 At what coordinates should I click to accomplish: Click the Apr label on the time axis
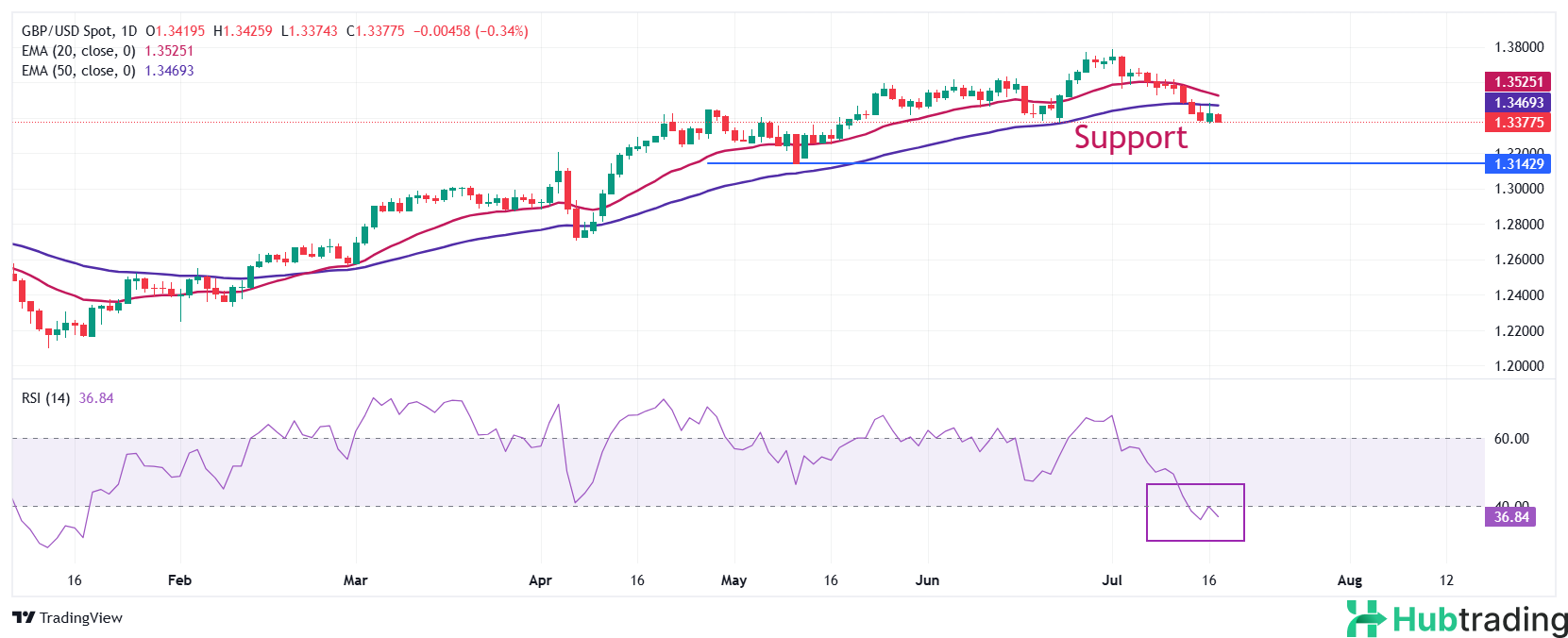[540, 580]
